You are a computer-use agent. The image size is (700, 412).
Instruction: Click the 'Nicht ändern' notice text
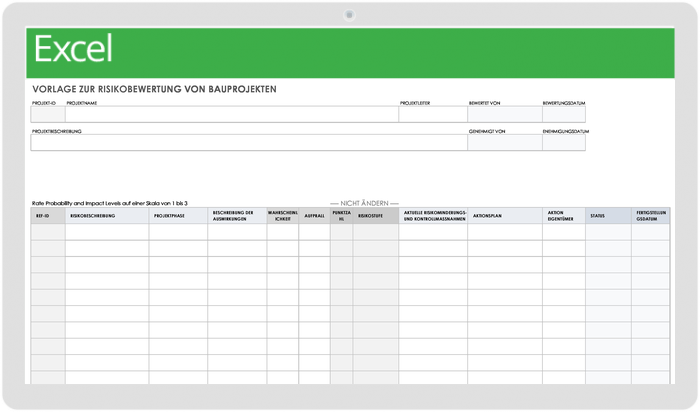(x=364, y=203)
